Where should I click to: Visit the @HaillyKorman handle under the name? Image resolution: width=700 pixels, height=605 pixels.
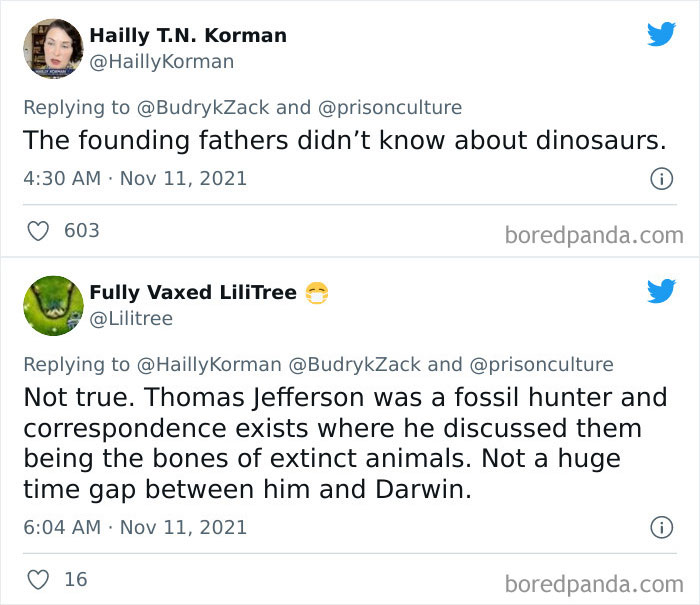point(162,62)
